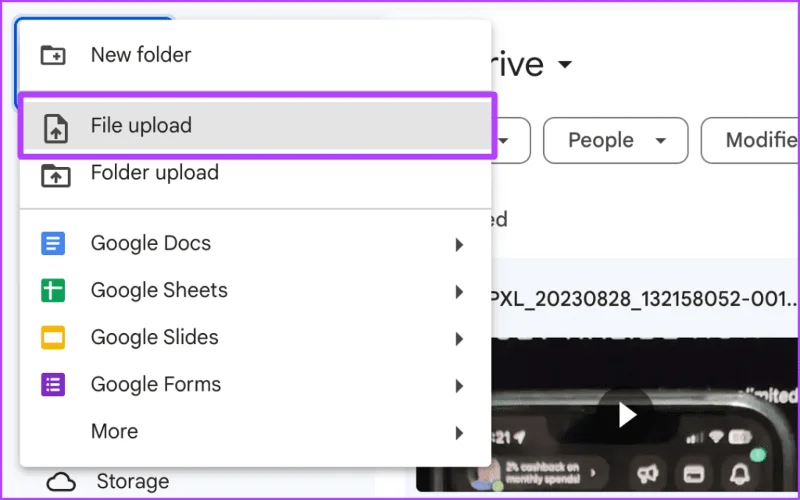This screenshot has width=800, height=500.
Task: Choose File upload from the menu
Action: tap(255, 126)
